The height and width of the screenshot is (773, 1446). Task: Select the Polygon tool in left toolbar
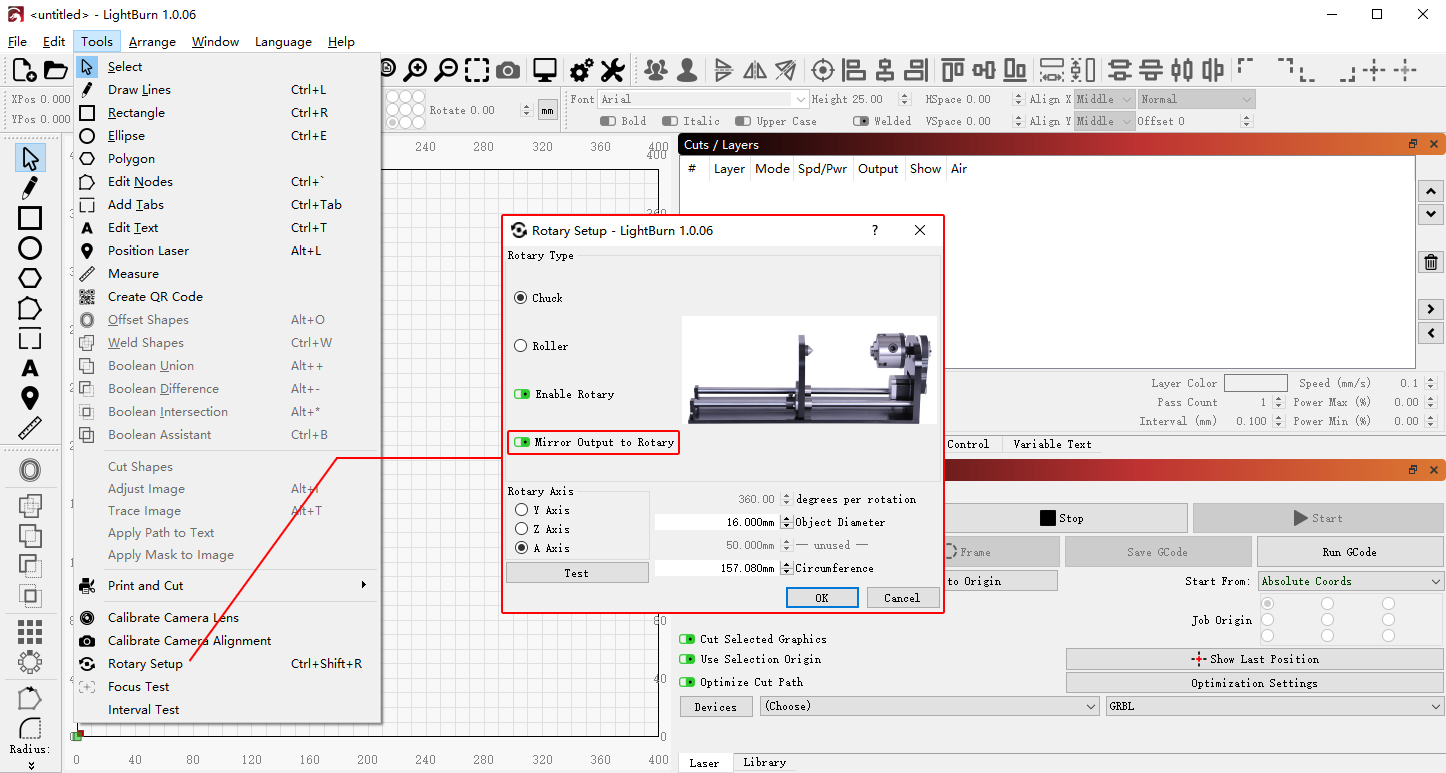[x=30, y=278]
